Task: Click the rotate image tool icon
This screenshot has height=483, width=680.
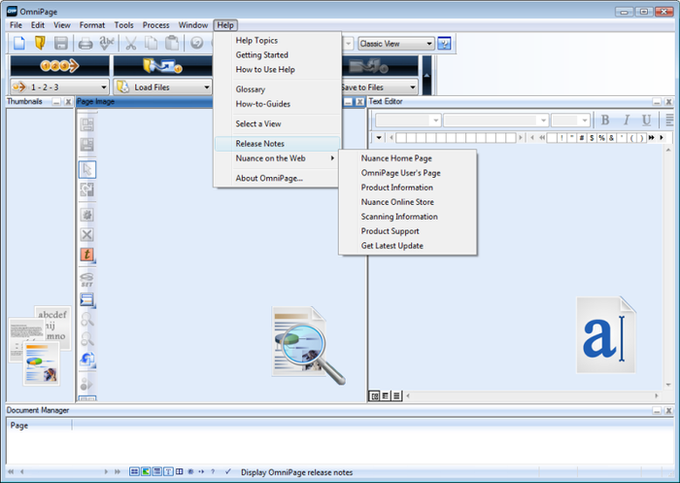Action: click(87, 360)
